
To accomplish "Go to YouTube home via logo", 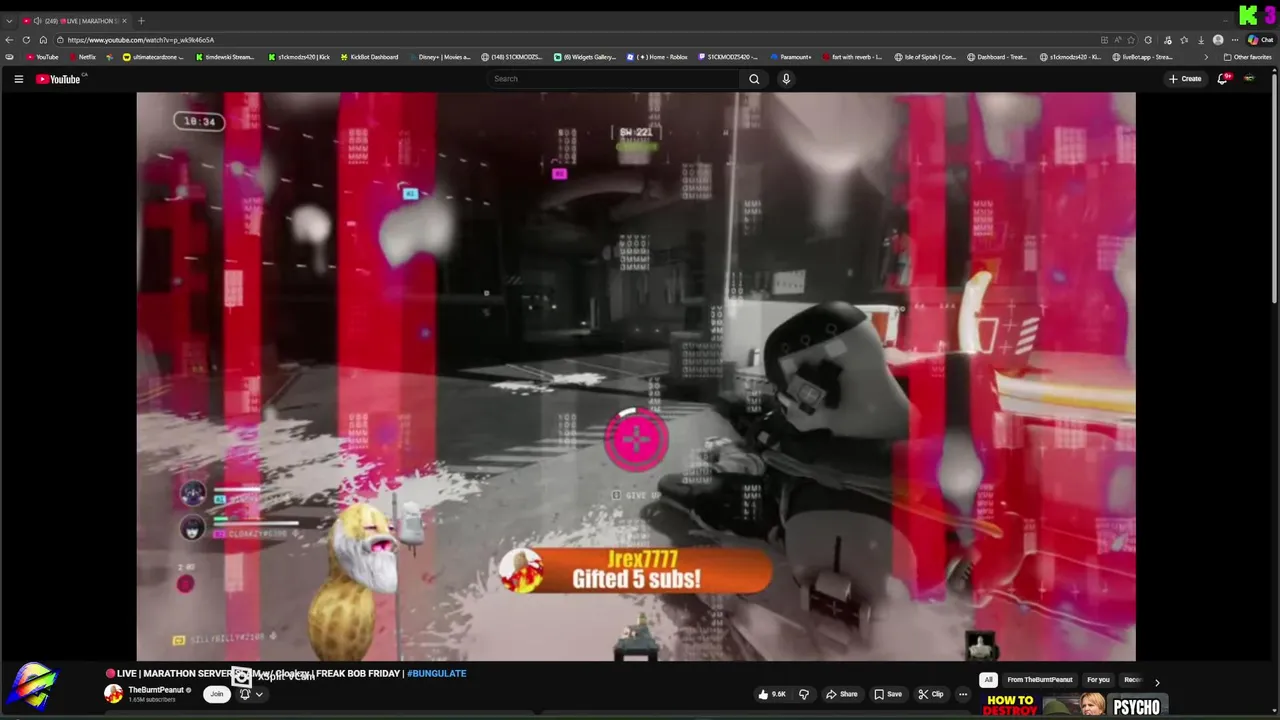I will pos(59,79).
